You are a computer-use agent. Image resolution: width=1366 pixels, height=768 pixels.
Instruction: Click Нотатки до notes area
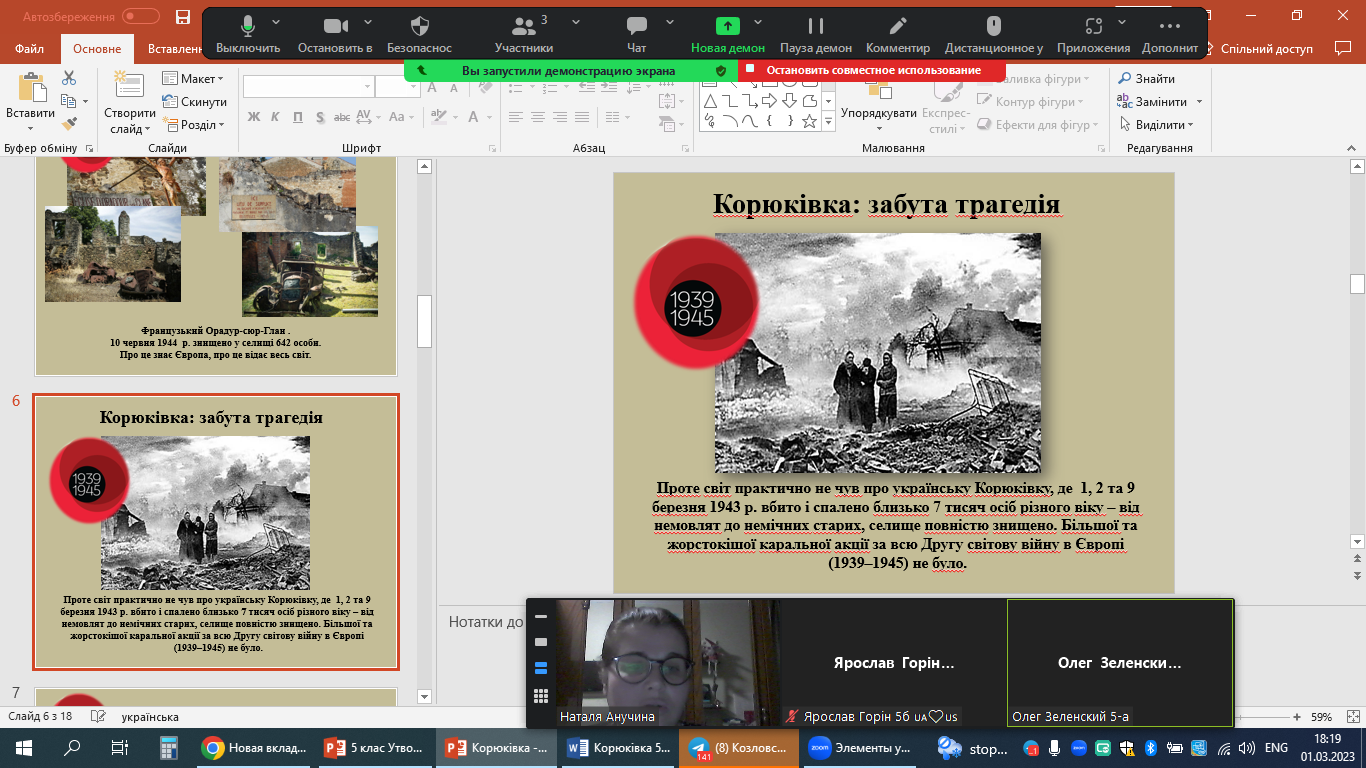point(486,622)
